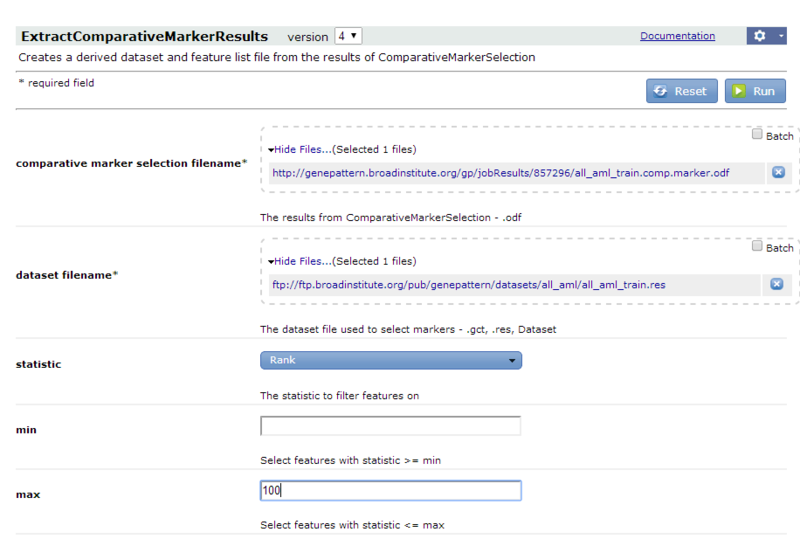Click the Reset refresh arrows icon
Image resolution: width=800 pixels, height=539 pixels.
click(660, 91)
